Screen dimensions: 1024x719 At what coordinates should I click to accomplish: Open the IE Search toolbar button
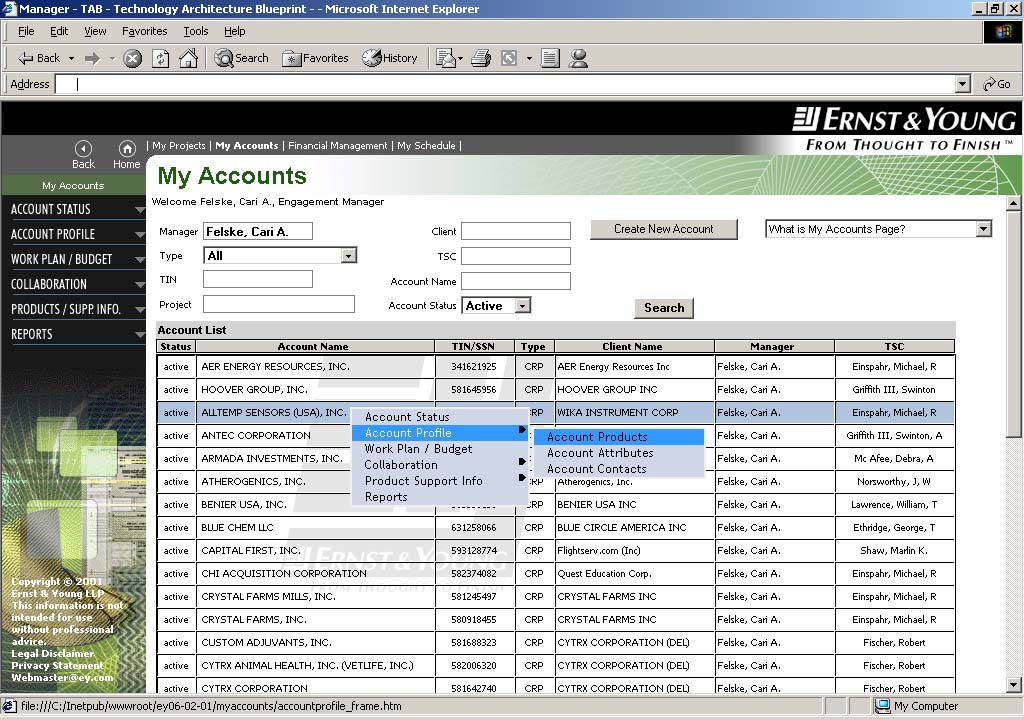pos(241,58)
